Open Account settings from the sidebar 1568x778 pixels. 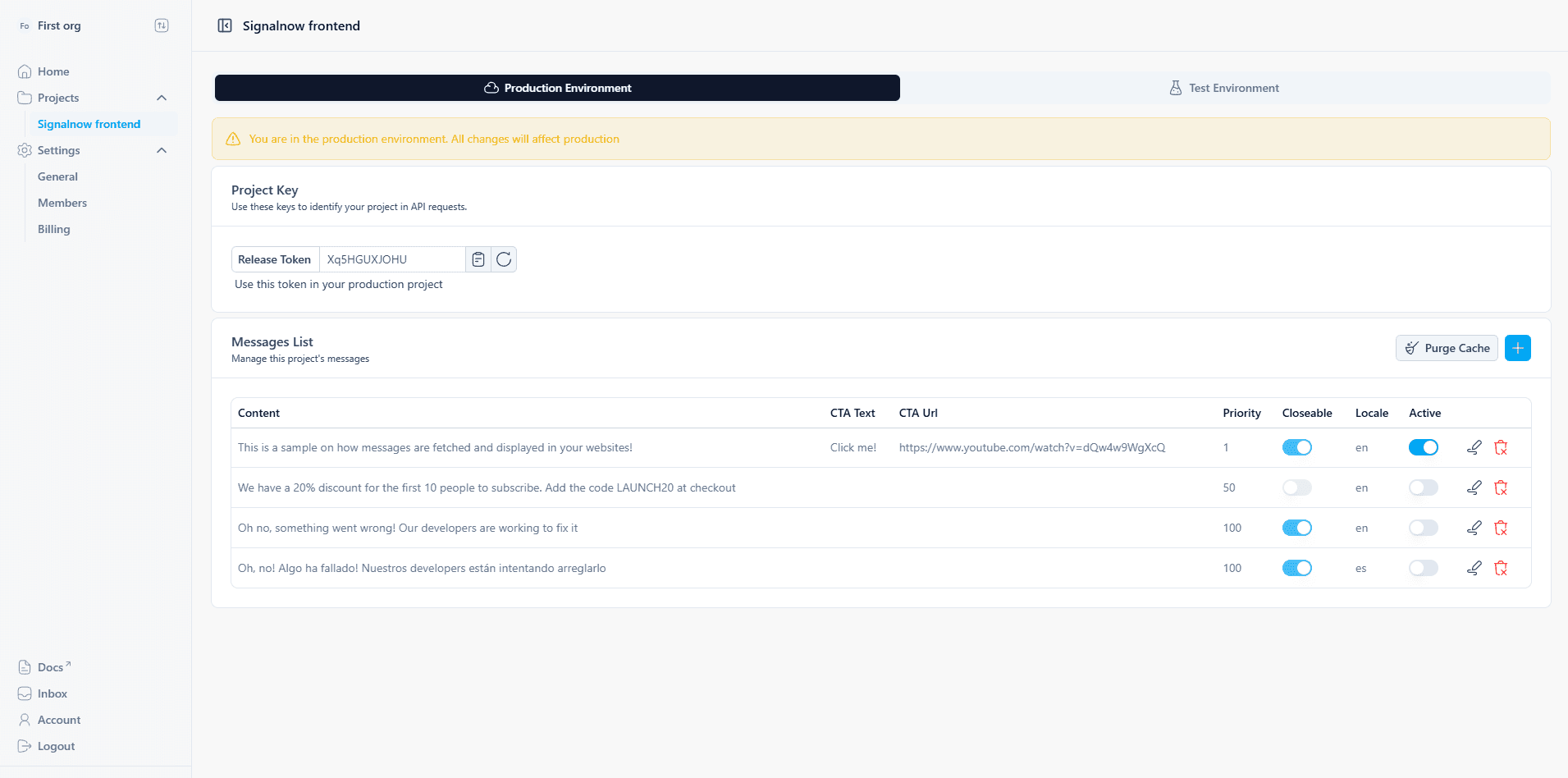[58, 720]
